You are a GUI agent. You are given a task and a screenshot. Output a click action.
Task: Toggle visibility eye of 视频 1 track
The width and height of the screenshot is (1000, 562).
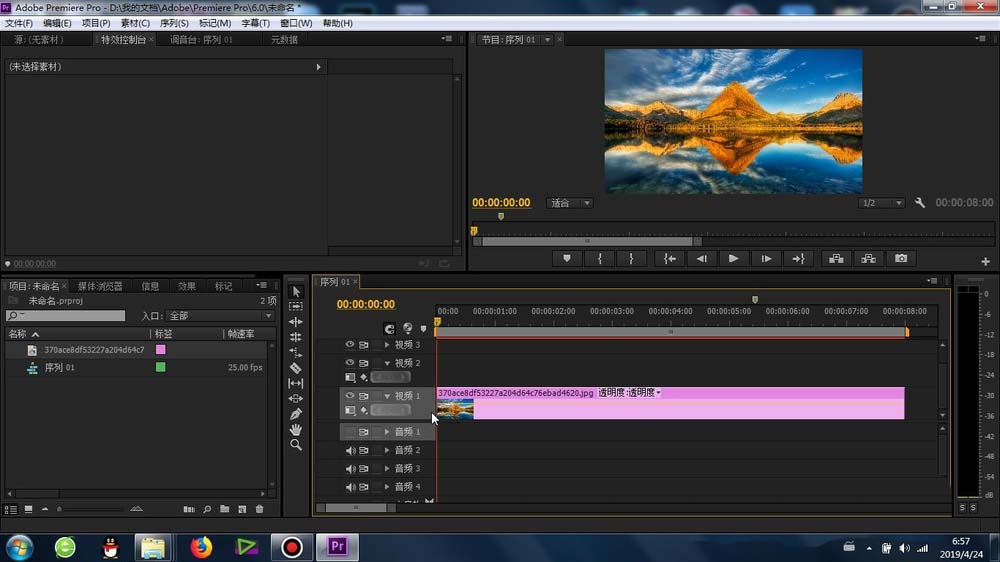[349, 396]
